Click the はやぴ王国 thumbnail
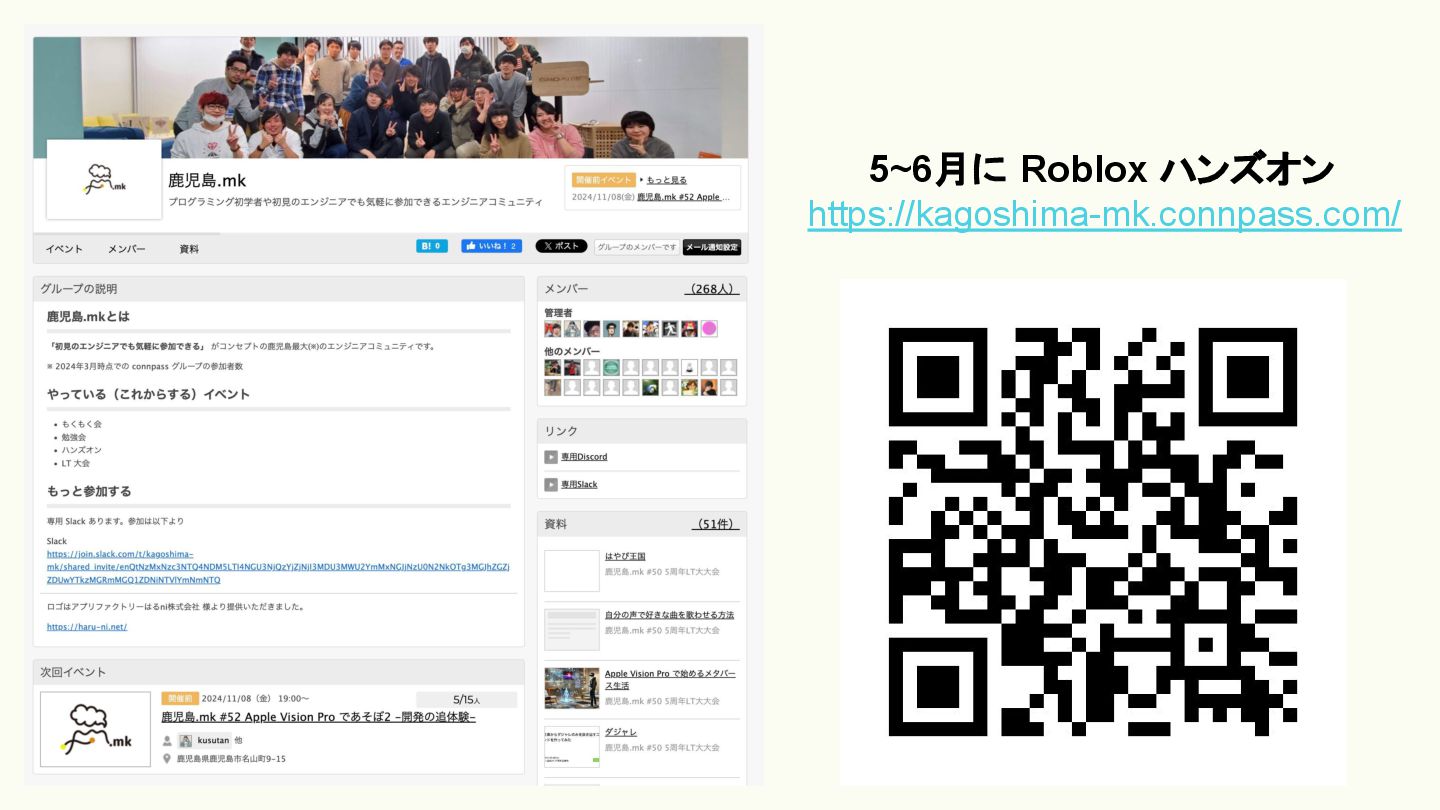1440x810 pixels. click(x=572, y=571)
